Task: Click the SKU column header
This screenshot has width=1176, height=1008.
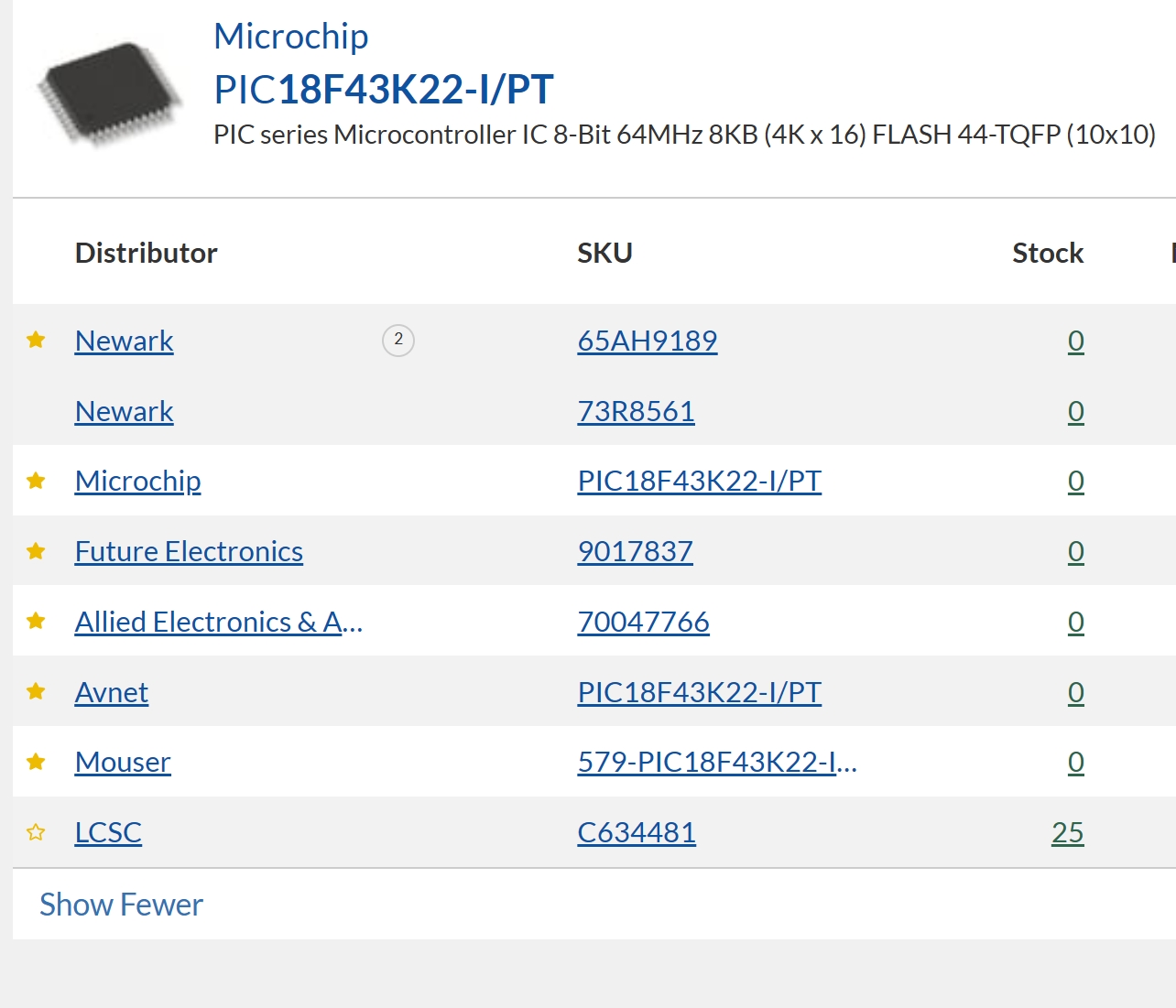Action: point(604,253)
